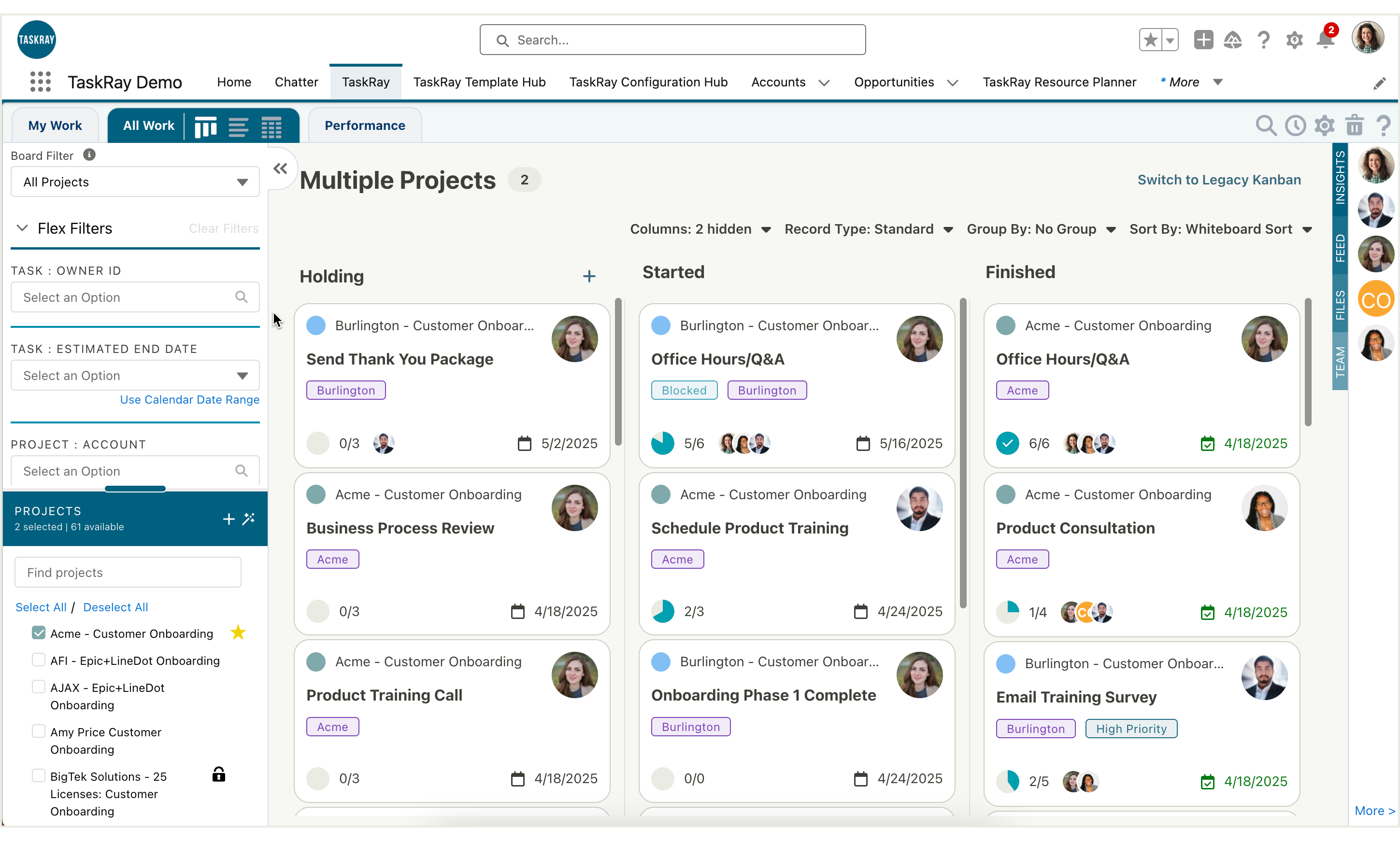Open the user profile avatar menu
Screen dimensions: 1400x843
(1368, 38)
